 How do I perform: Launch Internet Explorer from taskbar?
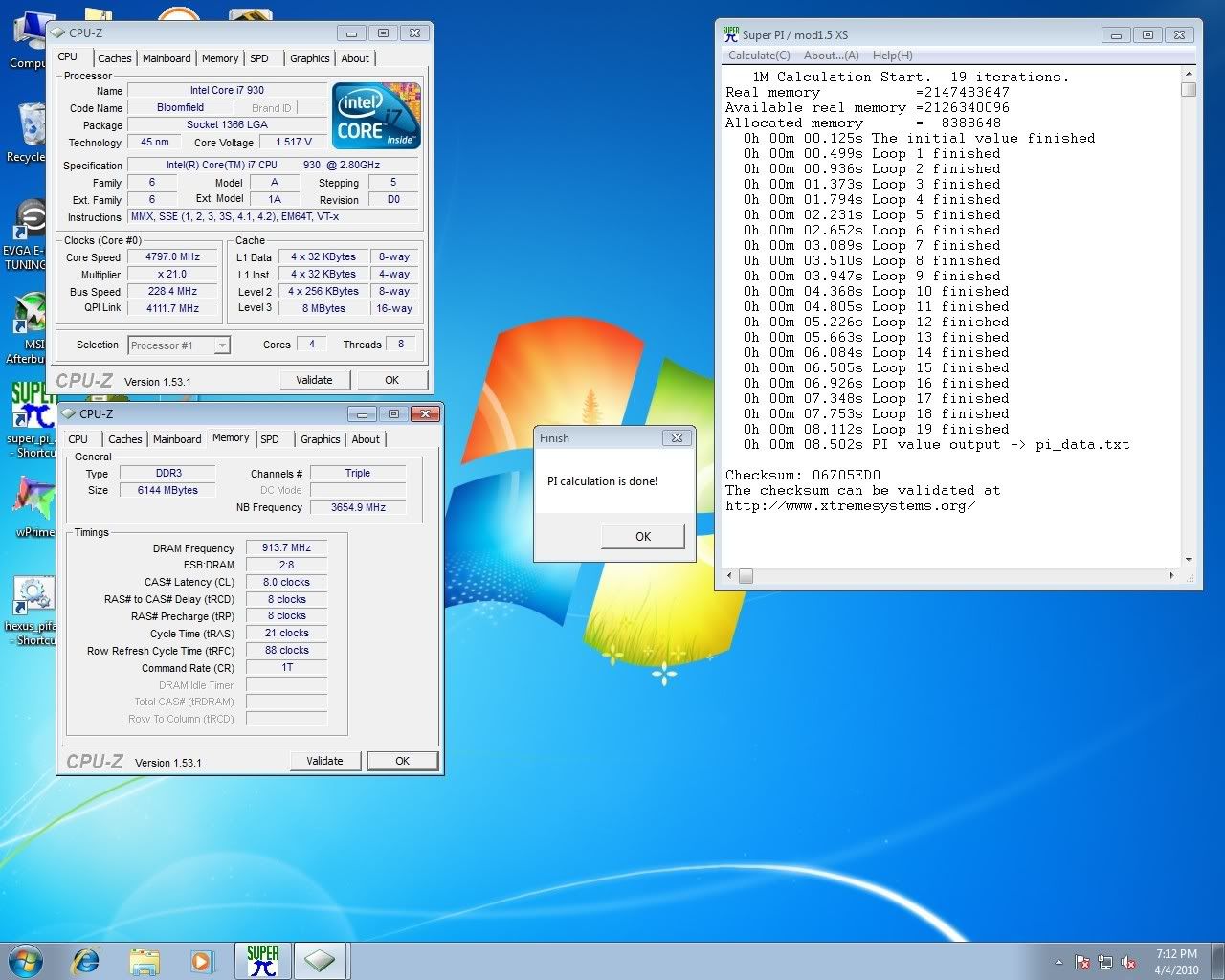click(86, 960)
